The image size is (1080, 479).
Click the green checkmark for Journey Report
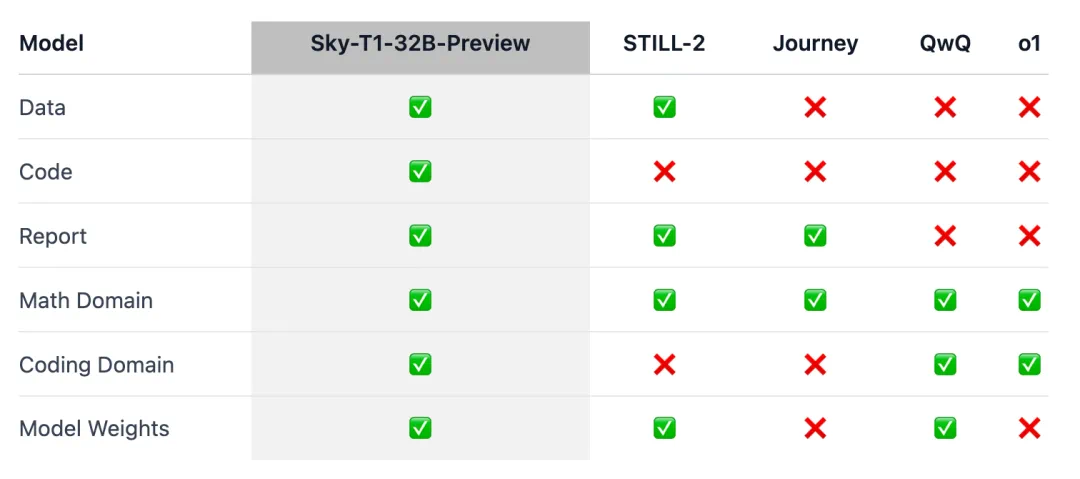pyautogui.click(x=815, y=236)
